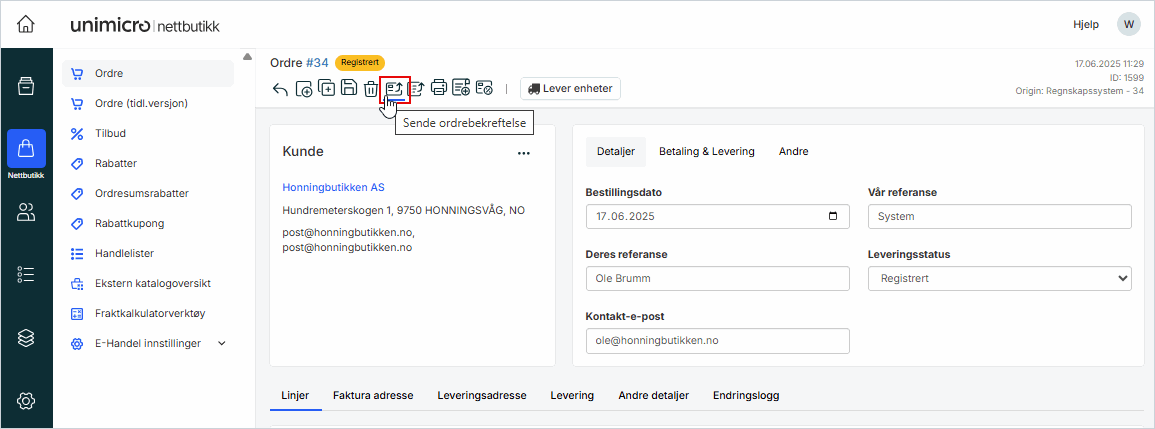Delete the order with the trash icon
This screenshot has height=429, width=1155.
pos(371,89)
